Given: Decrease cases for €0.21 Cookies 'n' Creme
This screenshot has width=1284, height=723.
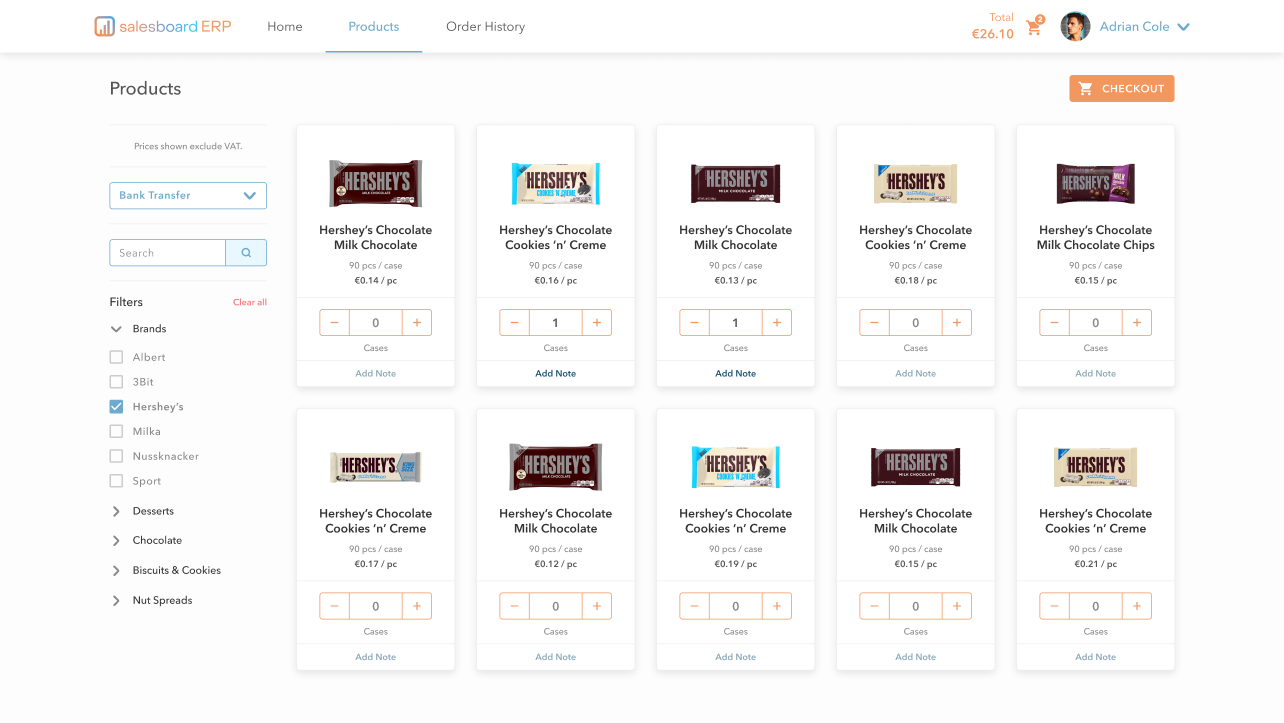Looking at the screenshot, I should [x=1055, y=606].
